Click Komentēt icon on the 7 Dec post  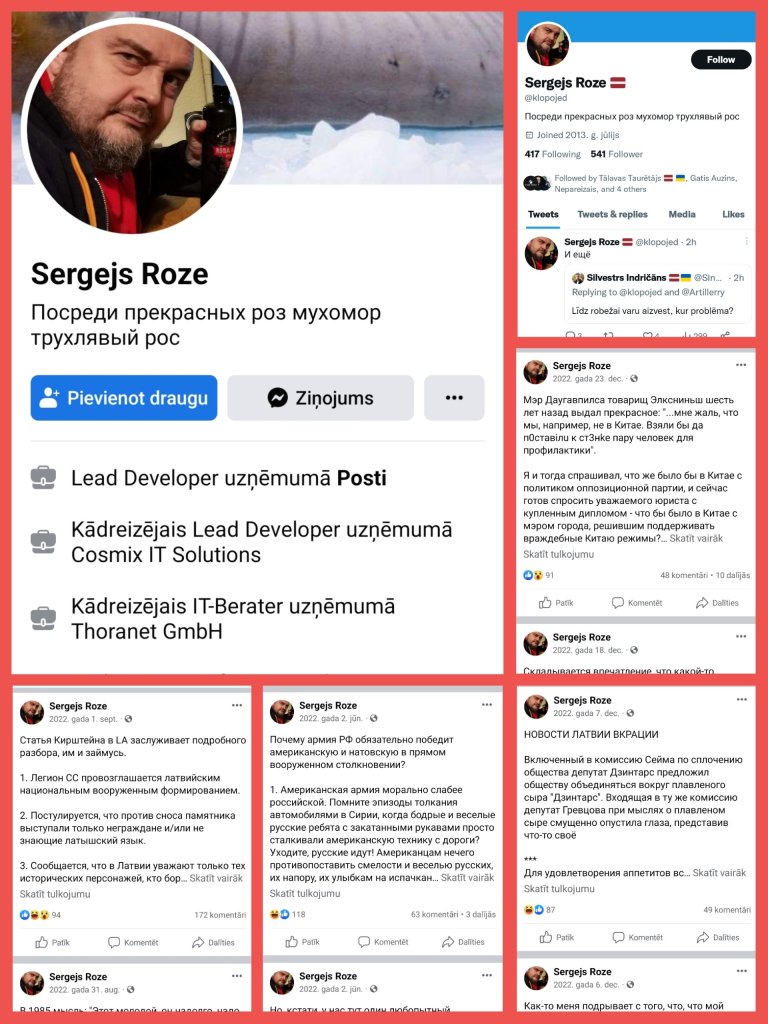[618, 937]
